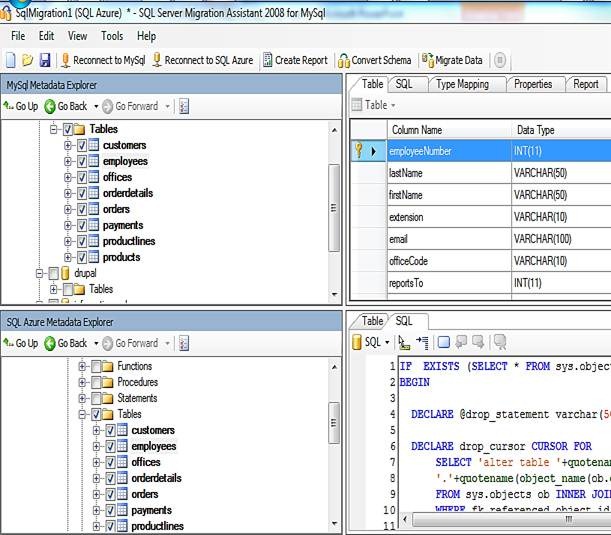Switch to the Properties tab
Viewport: 611px width, 535px height.
533,84
